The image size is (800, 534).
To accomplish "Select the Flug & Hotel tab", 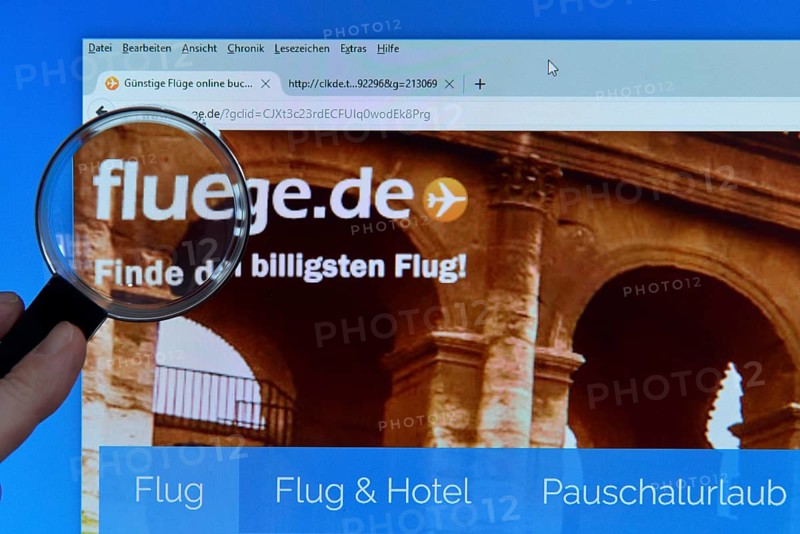I will coord(373,491).
